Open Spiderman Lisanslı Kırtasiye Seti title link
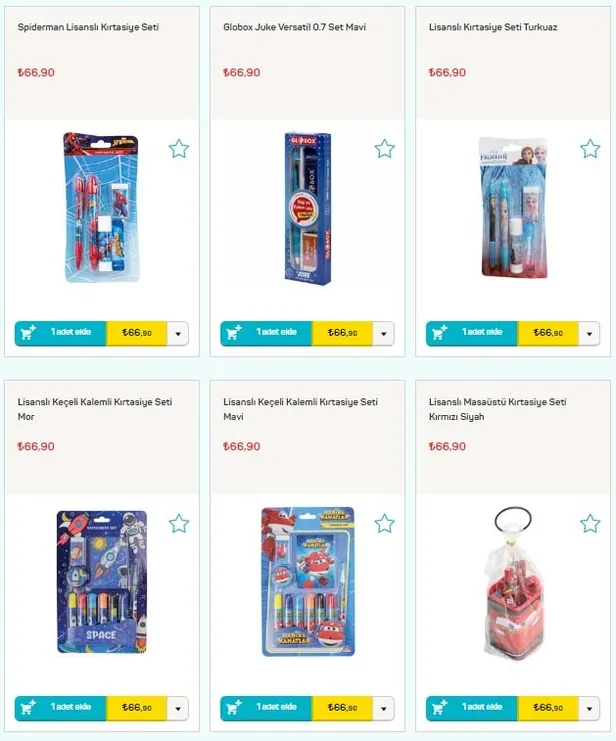This screenshot has height=741, width=616. (88, 27)
